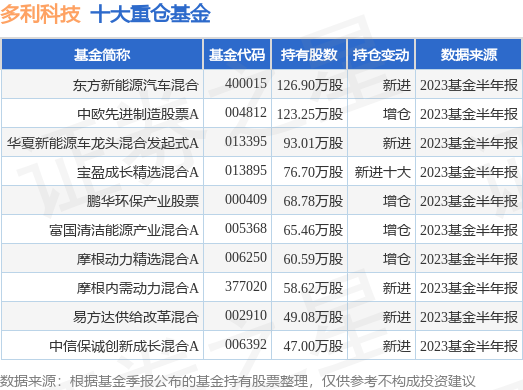This screenshot has height=390, width=523.
Task: Click fund code 006250
Action: (x=246, y=258)
